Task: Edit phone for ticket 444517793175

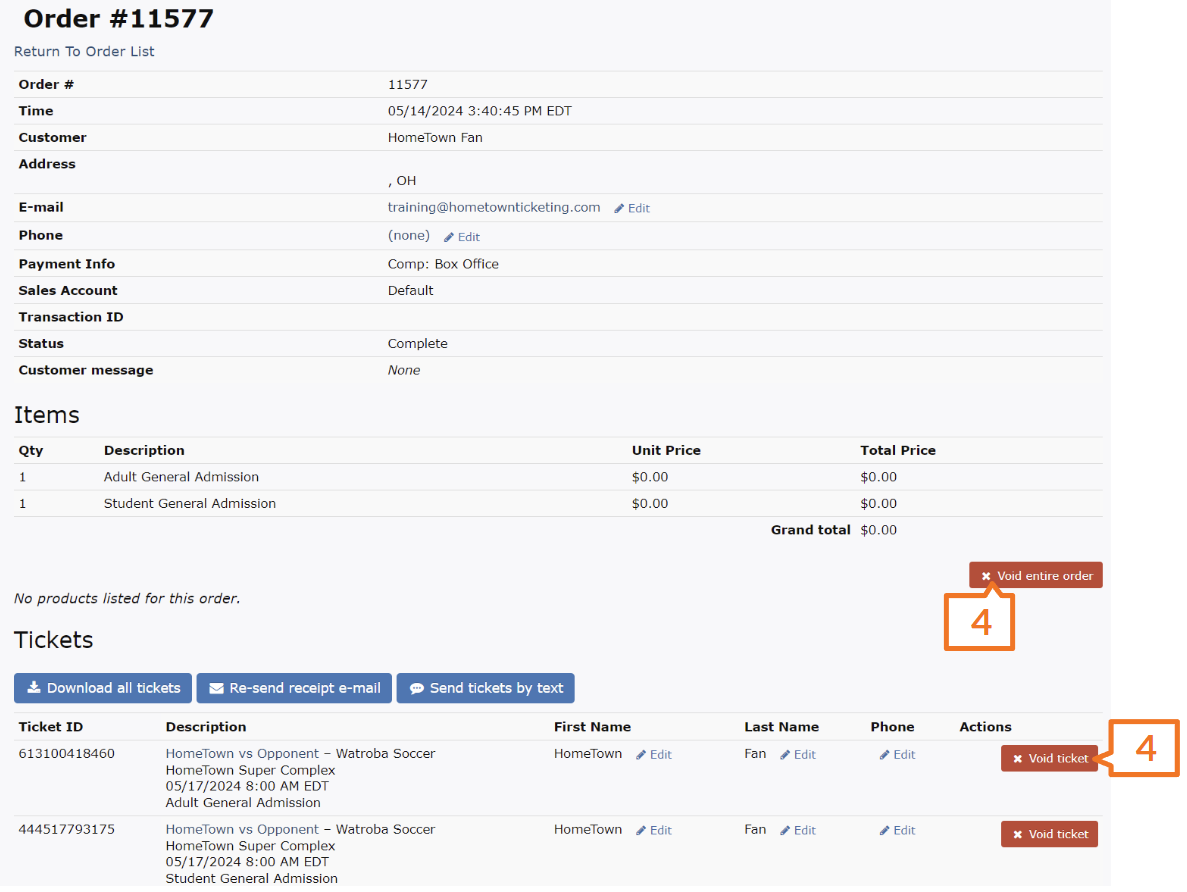Action: 897,831
